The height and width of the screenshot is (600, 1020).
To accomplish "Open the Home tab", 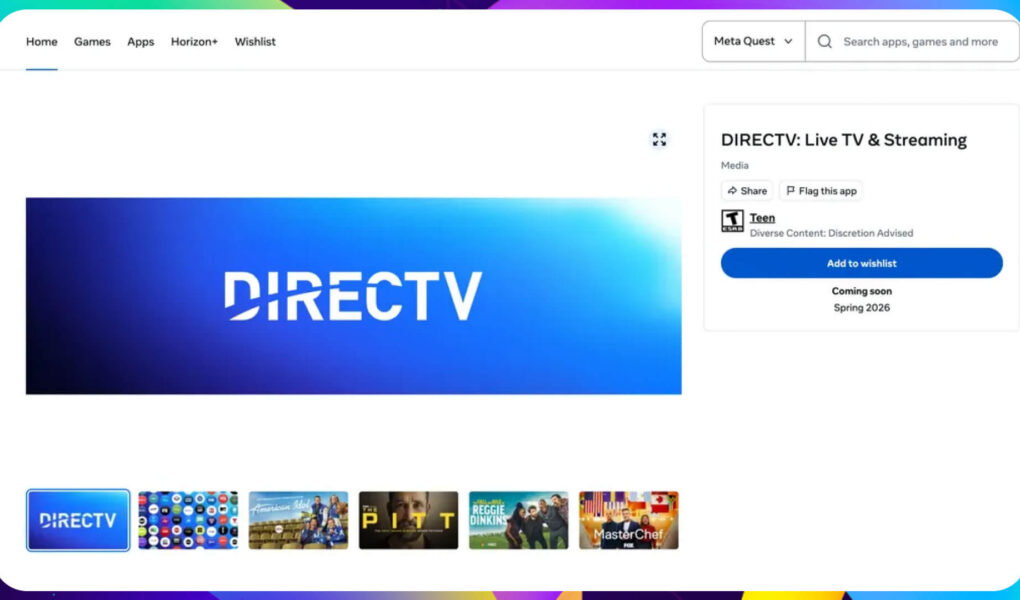I will click(42, 42).
